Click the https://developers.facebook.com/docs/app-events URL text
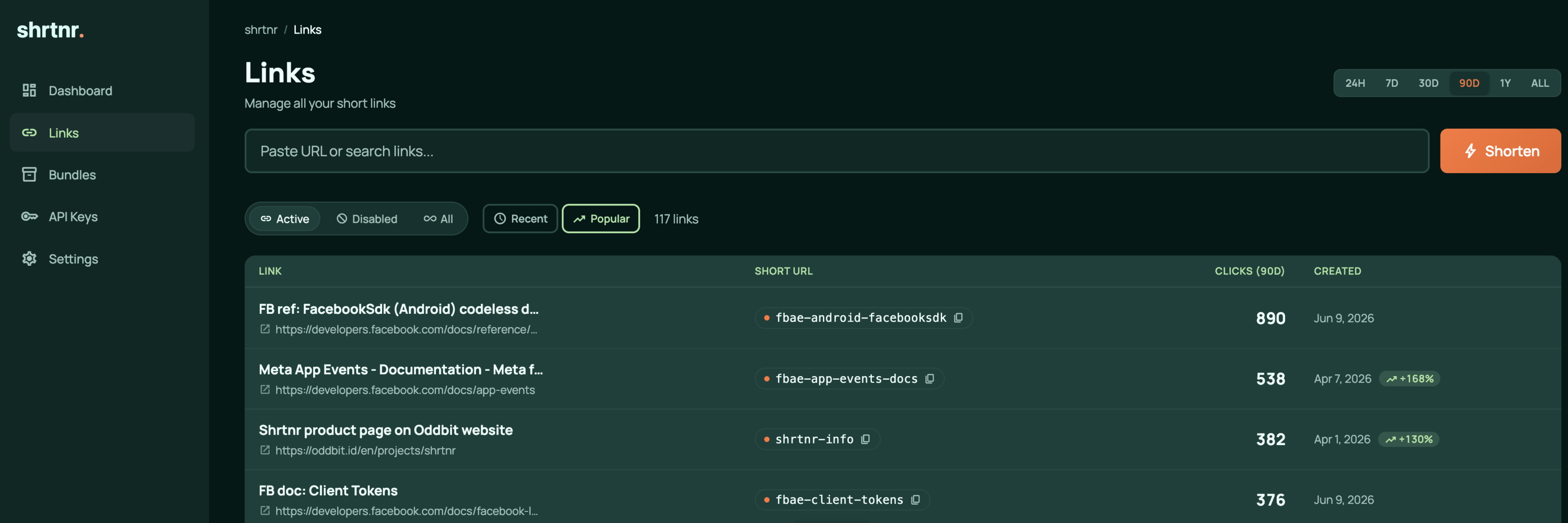 coord(405,390)
